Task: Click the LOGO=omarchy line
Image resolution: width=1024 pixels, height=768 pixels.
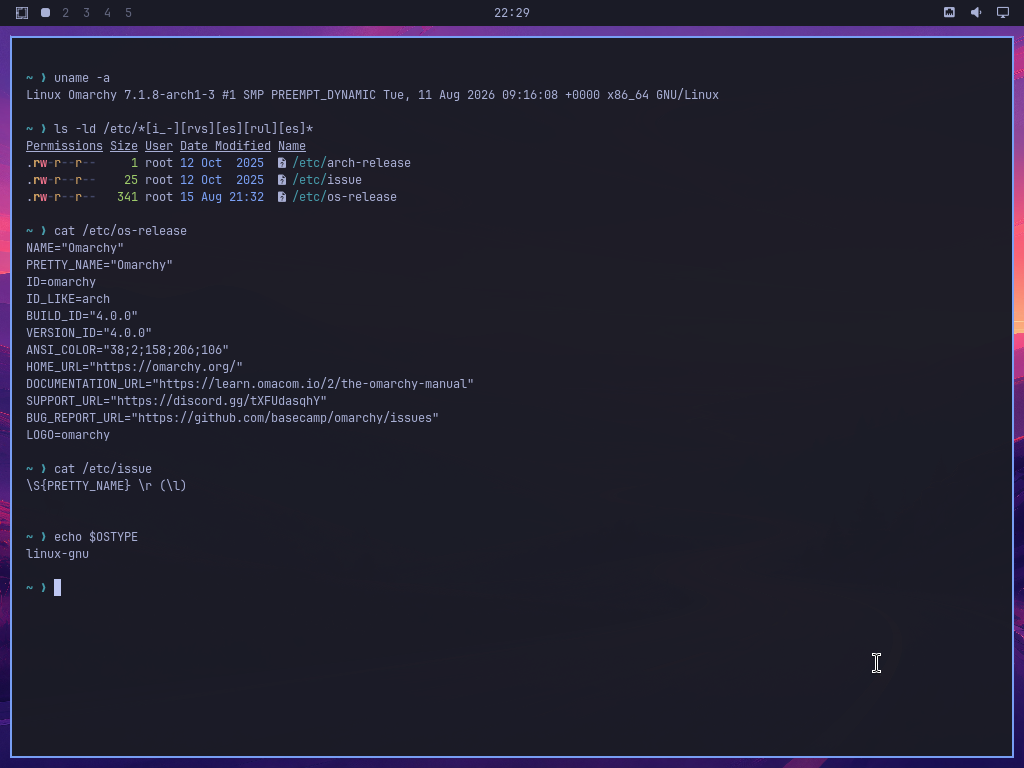Action: click(x=68, y=434)
